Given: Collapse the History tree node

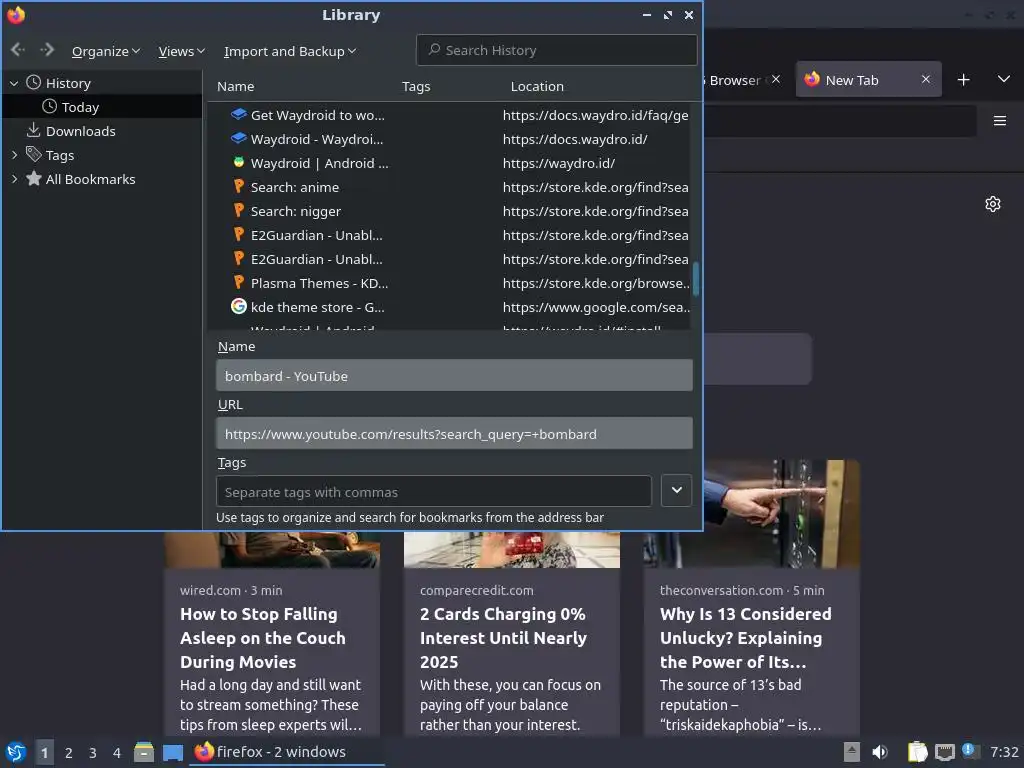Looking at the screenshot, I should click(14, 84).
